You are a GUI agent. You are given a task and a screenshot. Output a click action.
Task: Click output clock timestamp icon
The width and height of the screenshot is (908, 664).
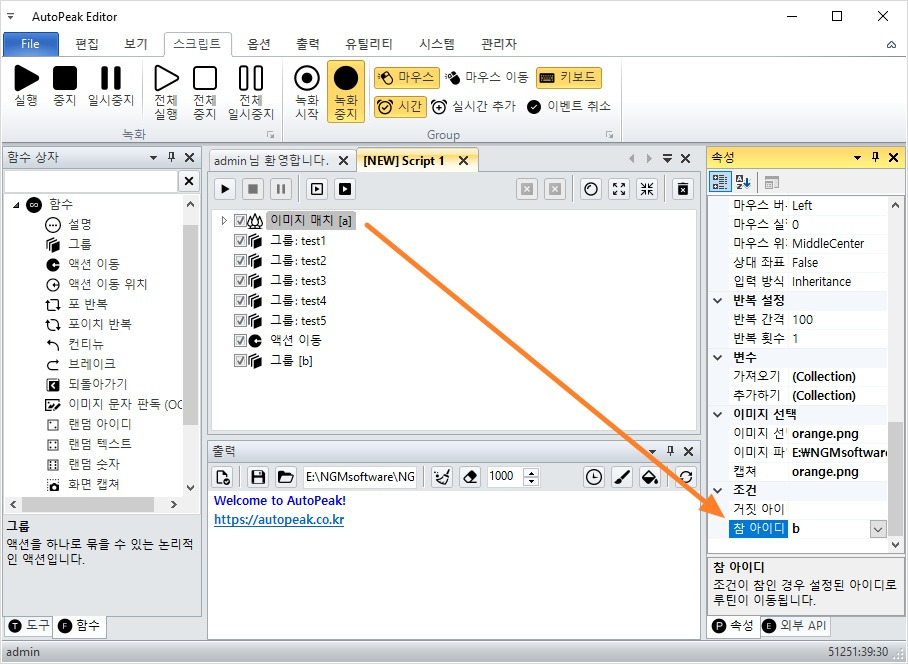point(594,477)
